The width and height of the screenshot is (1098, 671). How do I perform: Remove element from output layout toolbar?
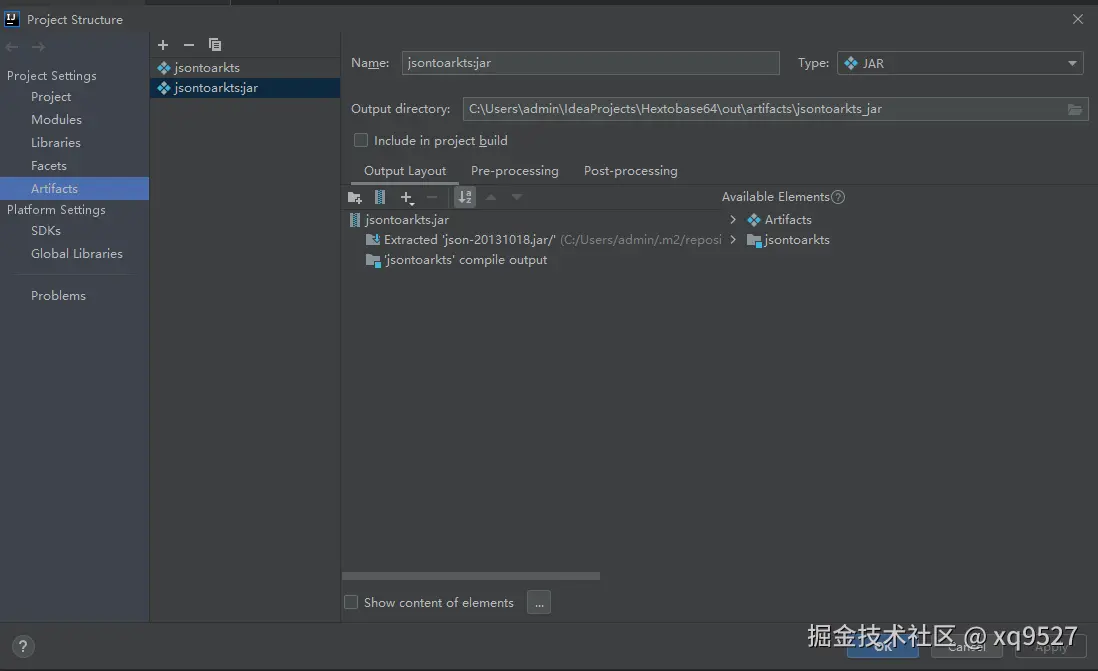(432, 198)
